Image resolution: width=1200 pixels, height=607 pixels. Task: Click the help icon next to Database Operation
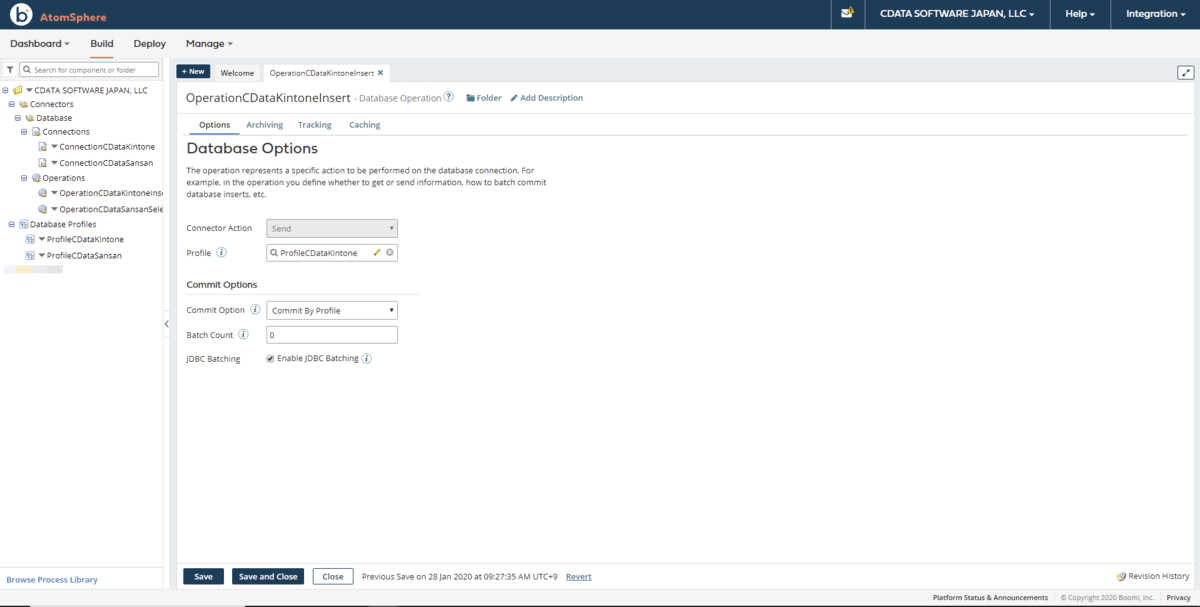pos(449,98)
